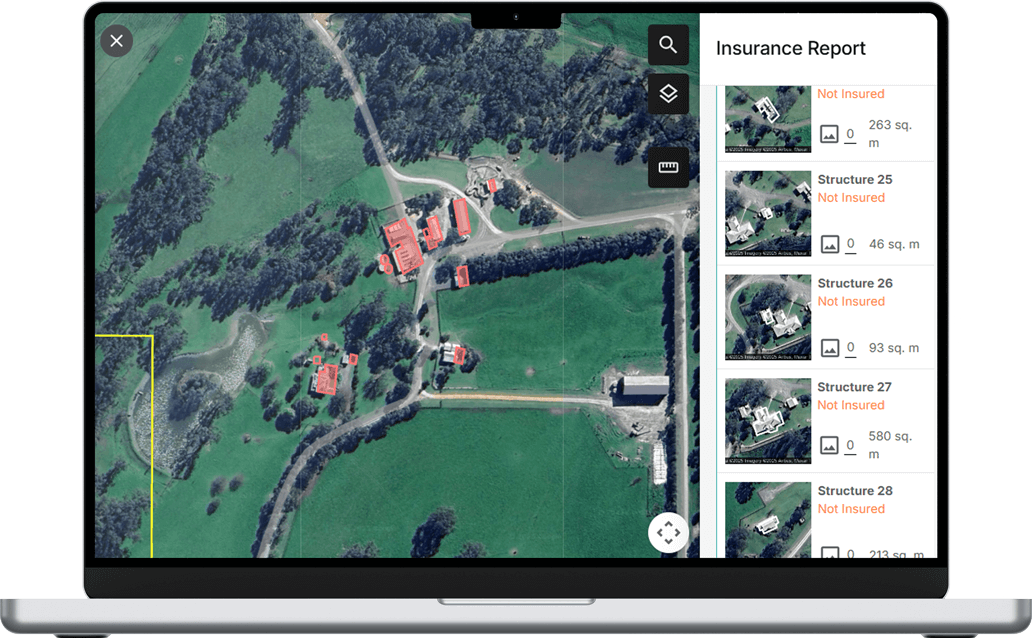
Task: Select the ruler measurement tool
Action: (x=668, y=168)
